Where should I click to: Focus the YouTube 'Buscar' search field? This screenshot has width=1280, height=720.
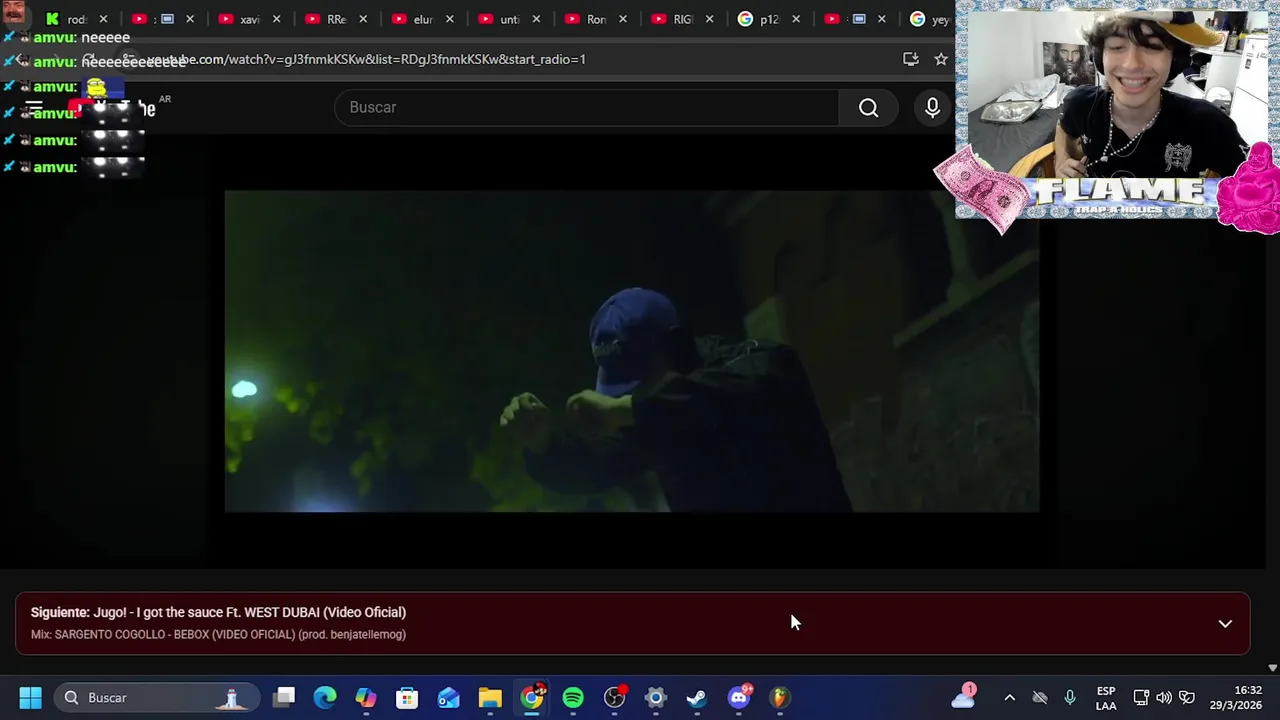[588, 108]
